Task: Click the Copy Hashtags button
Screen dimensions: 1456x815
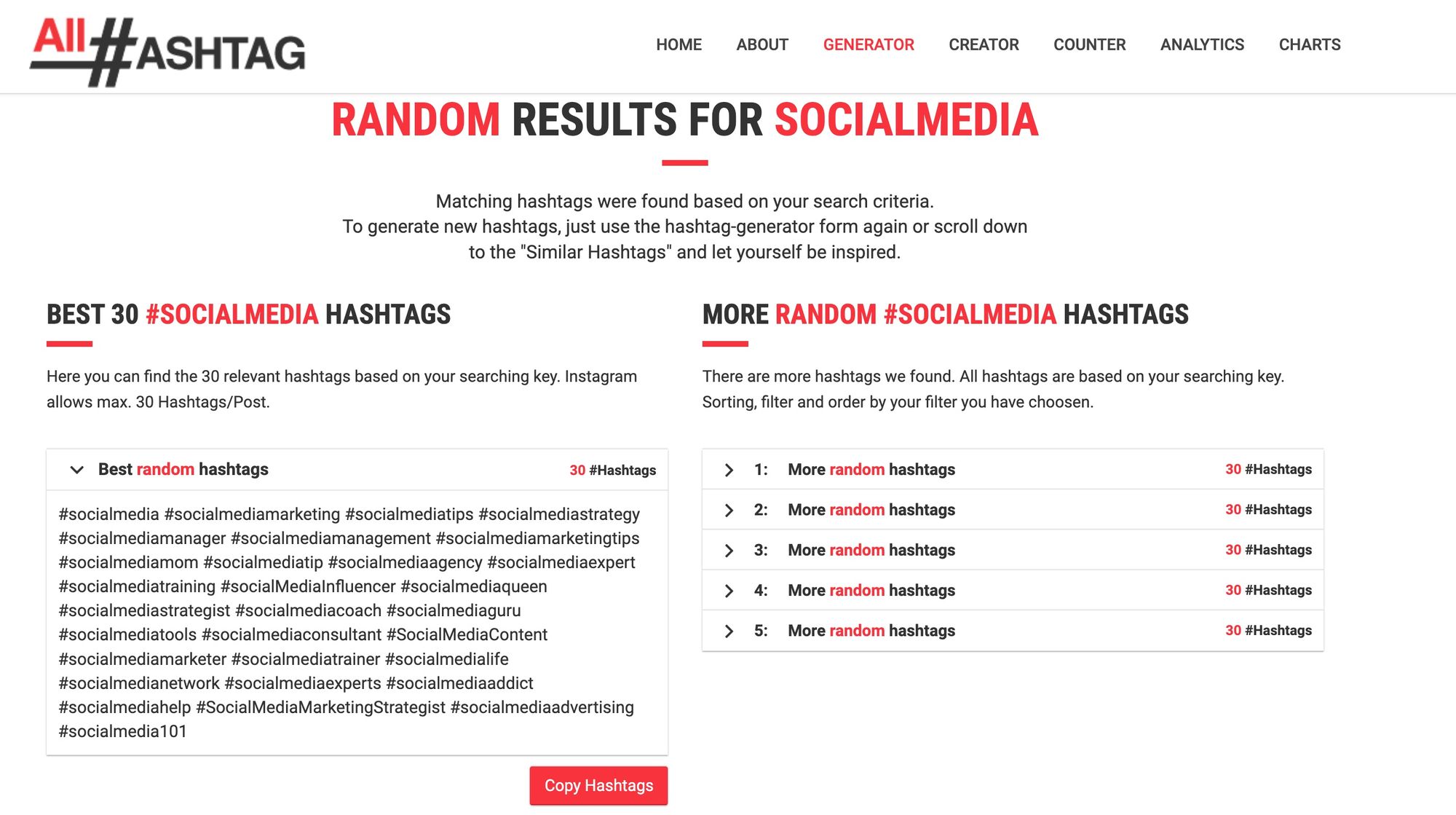Action: pyautogui.click(x=599, y=785)
